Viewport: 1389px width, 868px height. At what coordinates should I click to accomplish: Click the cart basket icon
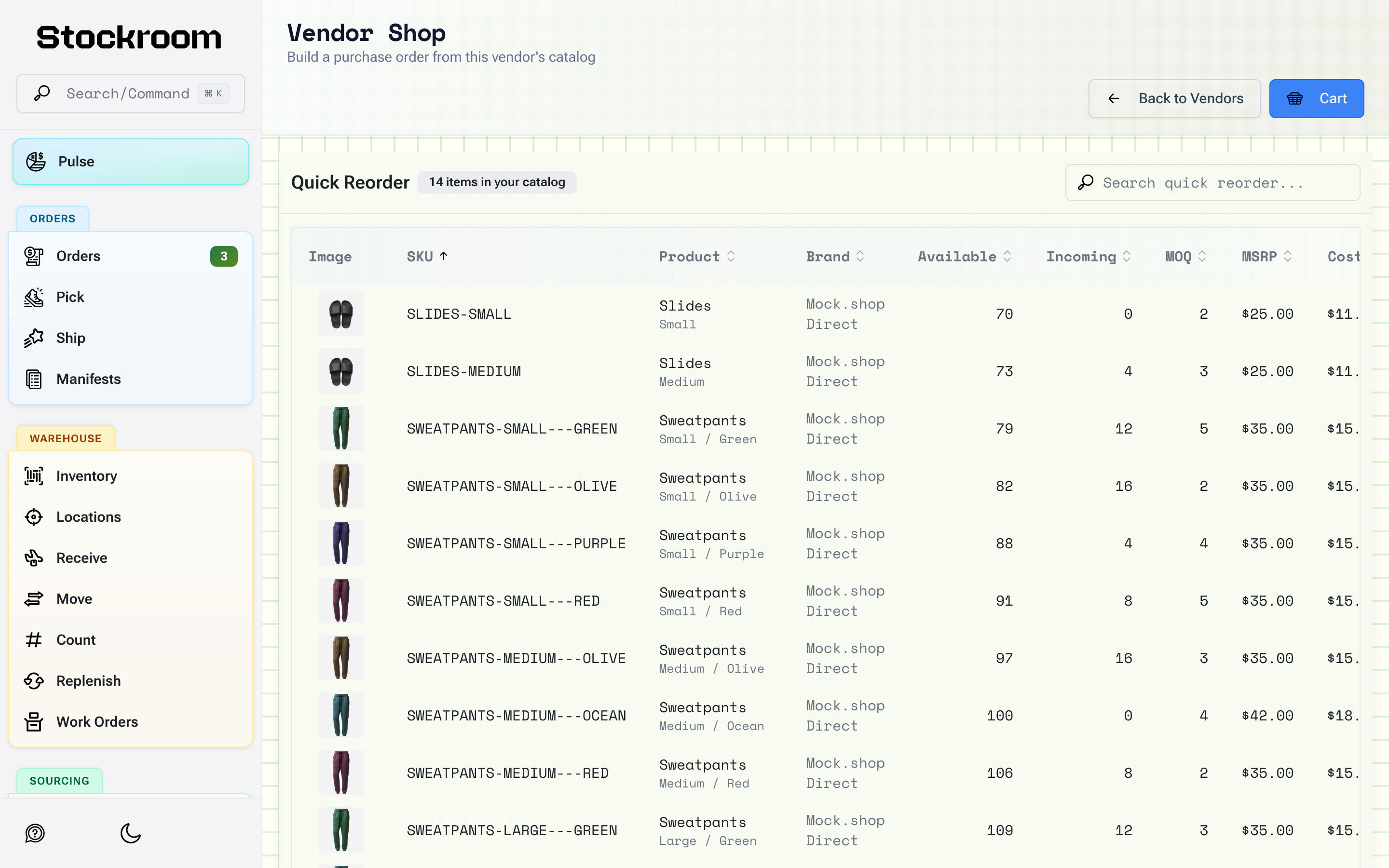1295,99
